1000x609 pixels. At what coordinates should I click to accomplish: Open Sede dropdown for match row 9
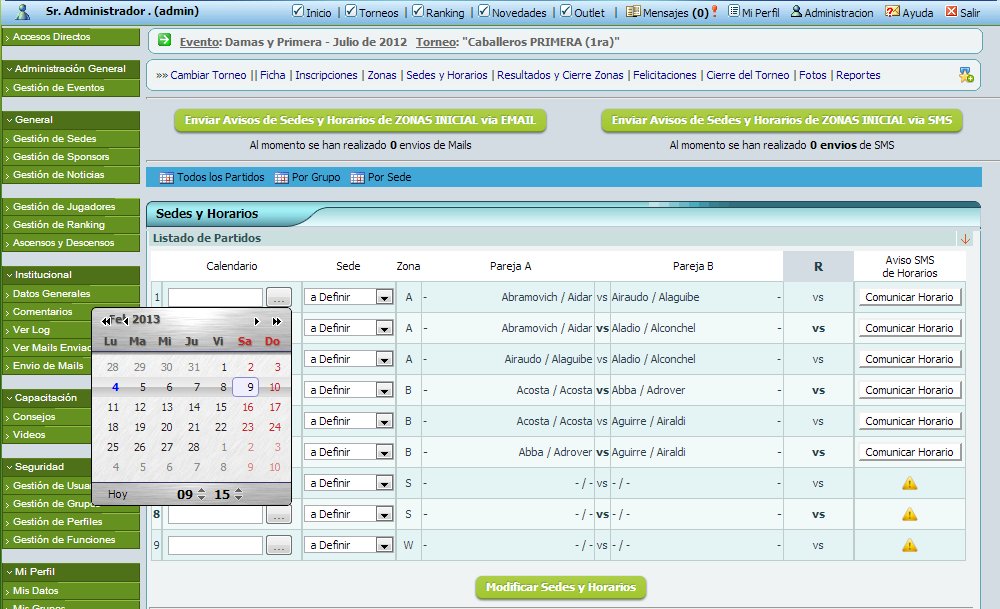[x=384, y=546]
